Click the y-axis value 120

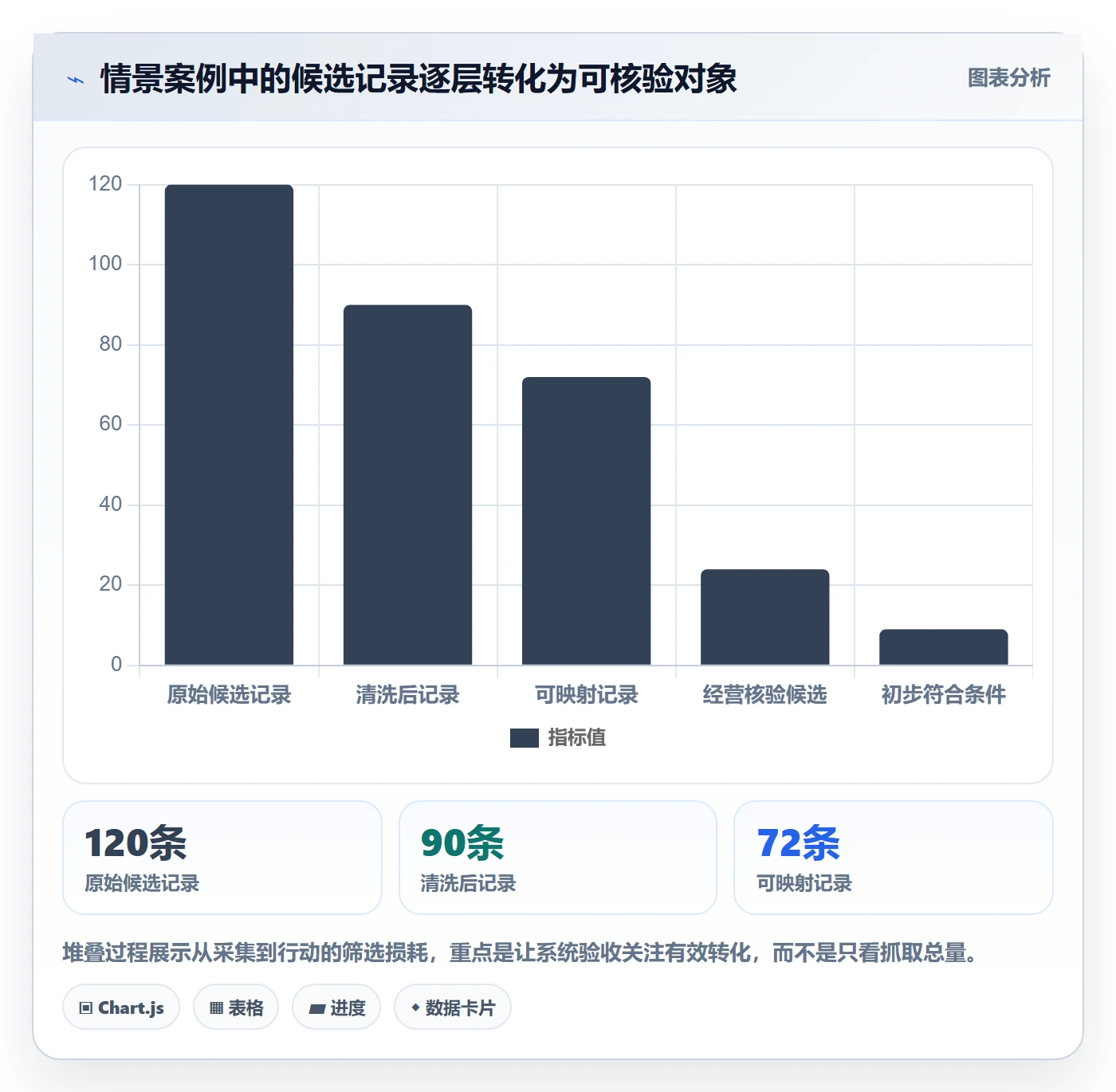105,184
